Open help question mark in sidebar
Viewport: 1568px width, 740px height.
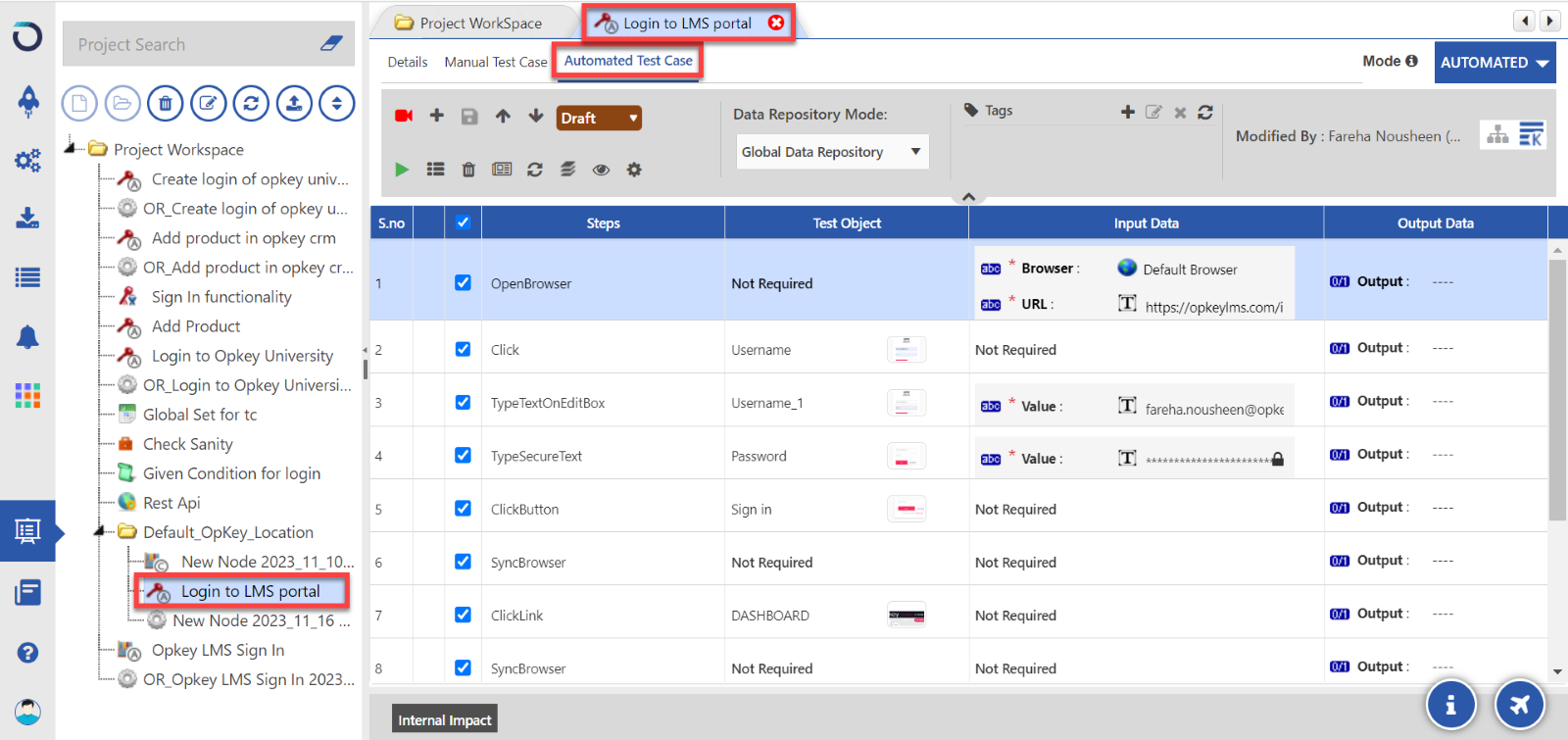(x=27, y=653)
